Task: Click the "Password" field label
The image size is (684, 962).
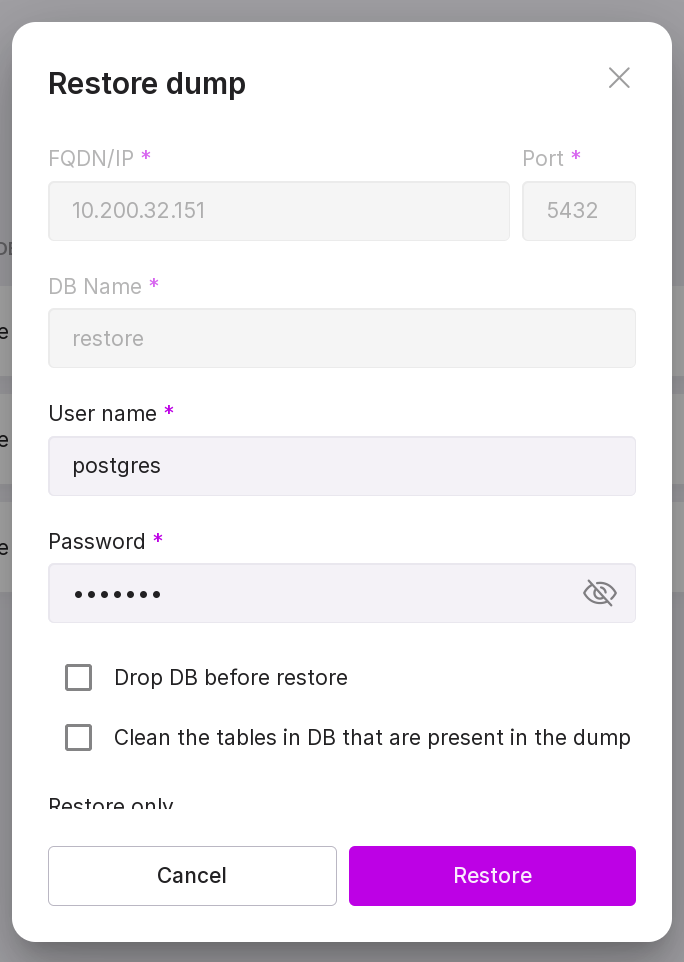Action: point(97,541)
